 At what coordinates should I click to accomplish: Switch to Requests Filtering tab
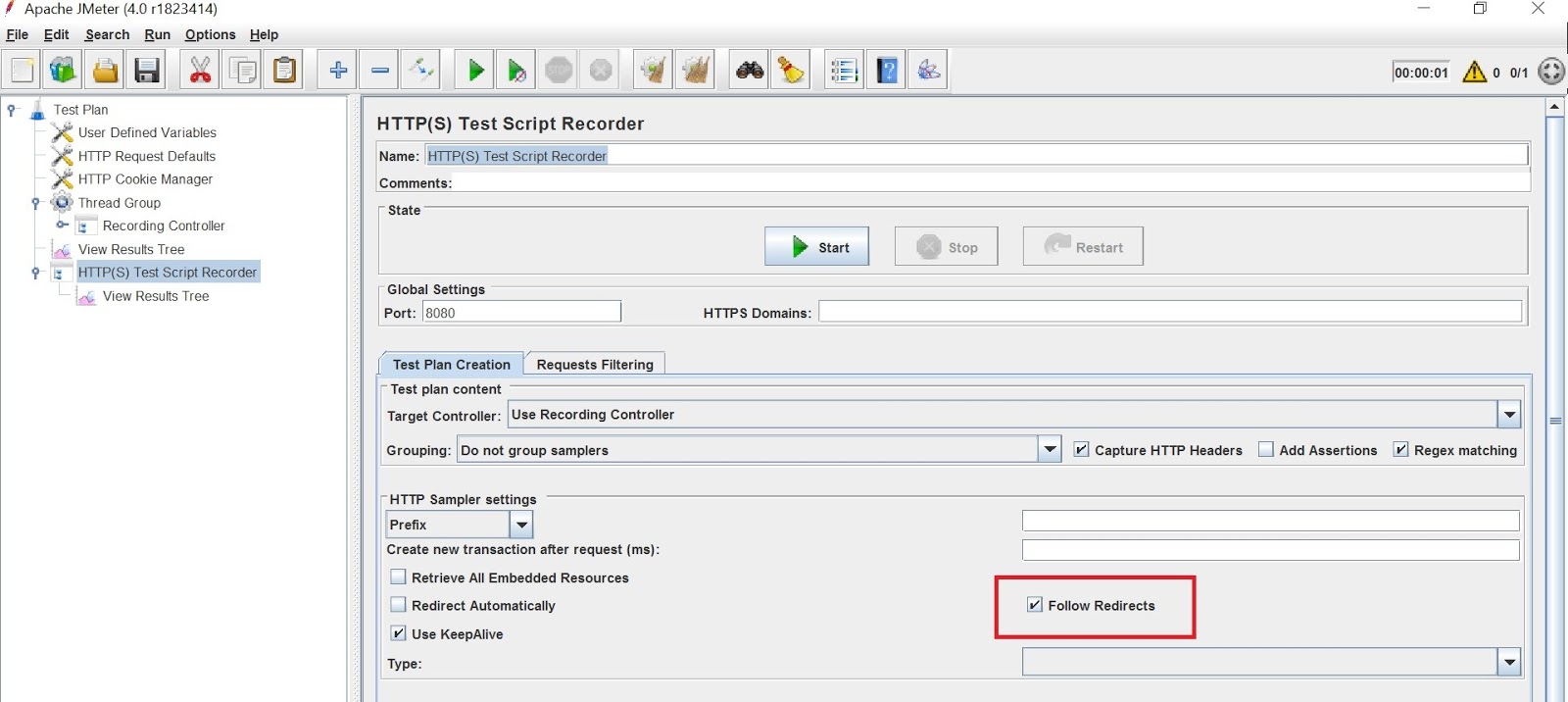click(x=595, y=364)
